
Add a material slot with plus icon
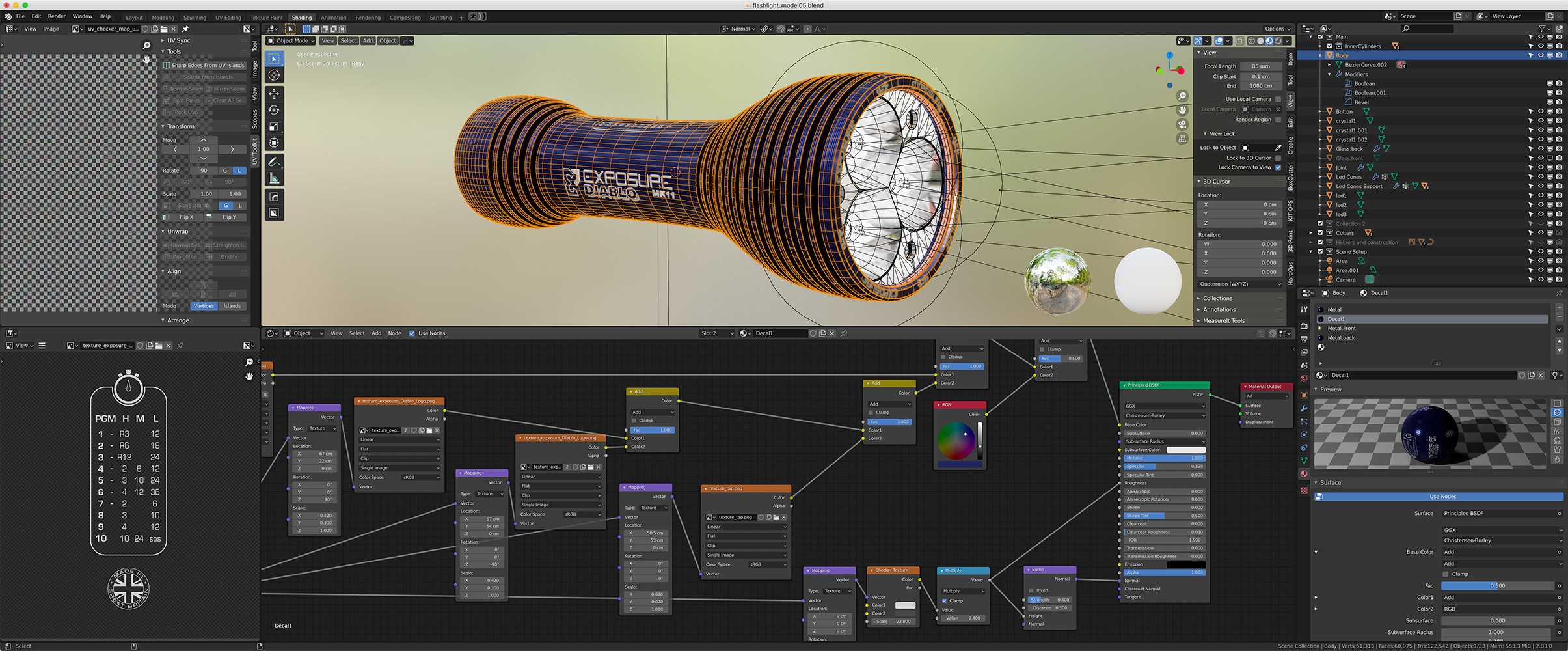point(1560,308)
